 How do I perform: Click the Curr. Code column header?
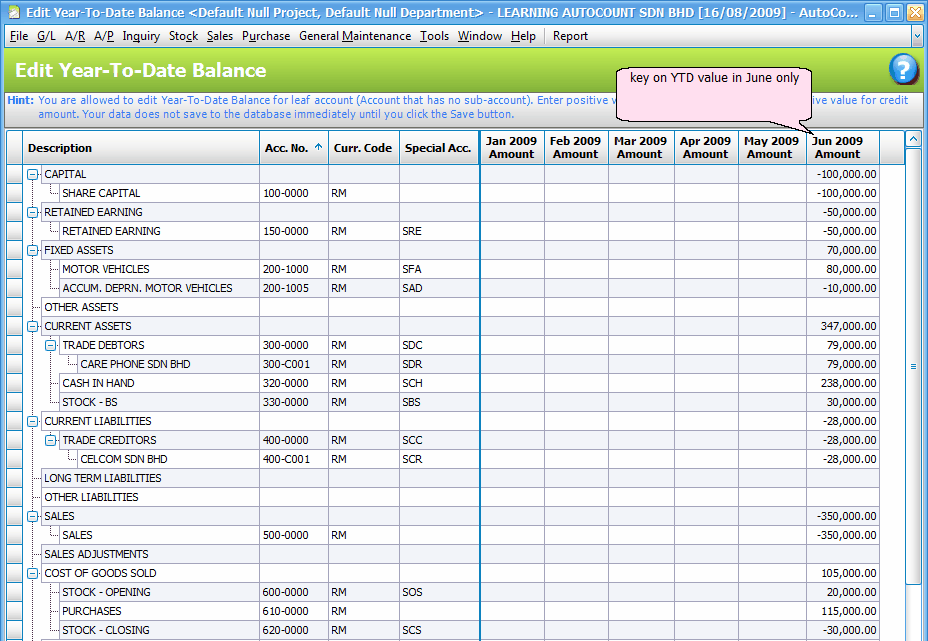(x=363, y=148)
